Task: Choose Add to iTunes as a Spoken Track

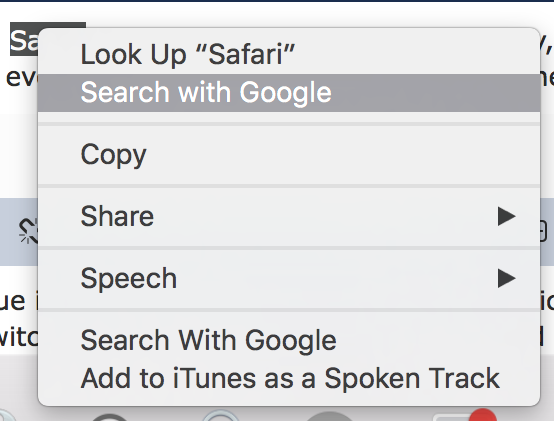Action: [289, 378]
